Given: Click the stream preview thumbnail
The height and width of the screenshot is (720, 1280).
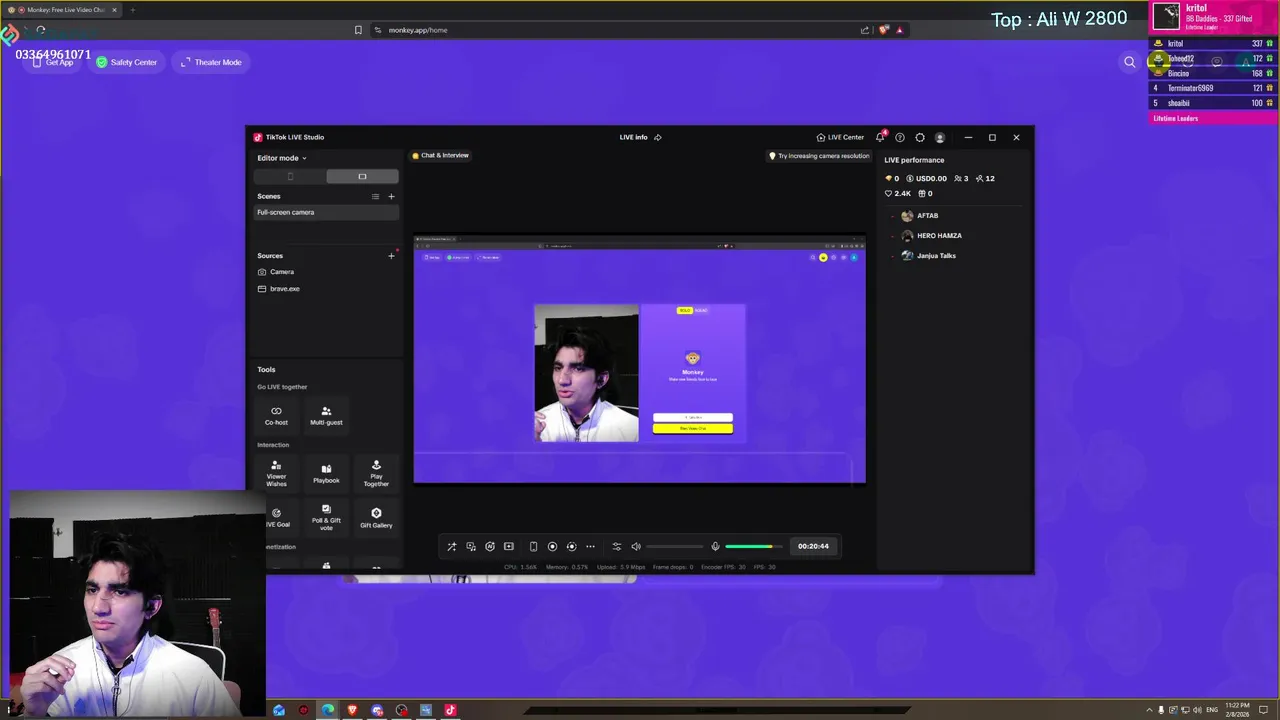Looking at the screenshot, I should [640, 360].
